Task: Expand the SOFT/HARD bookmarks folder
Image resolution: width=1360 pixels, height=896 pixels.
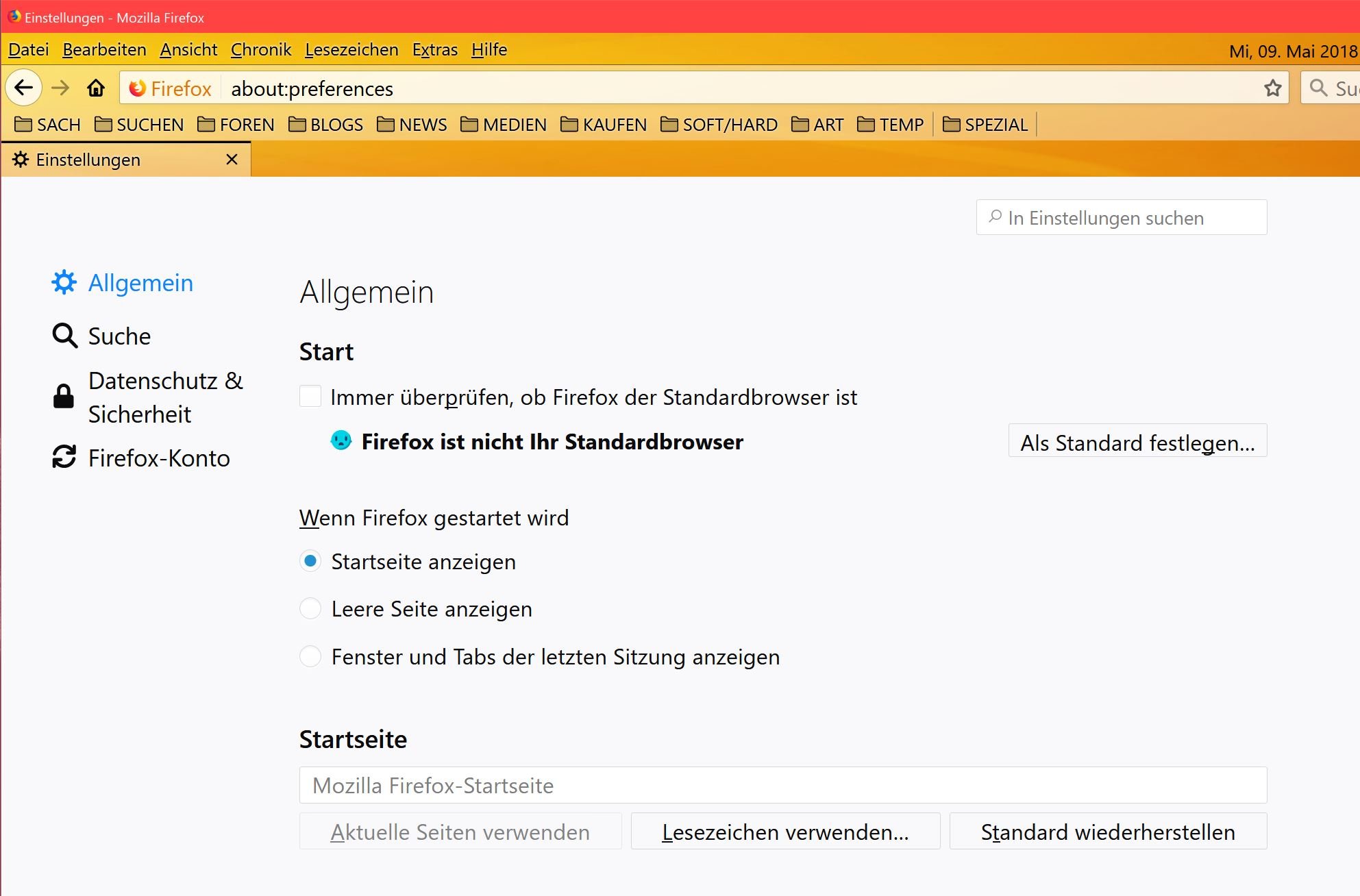Action: point(719,125)
